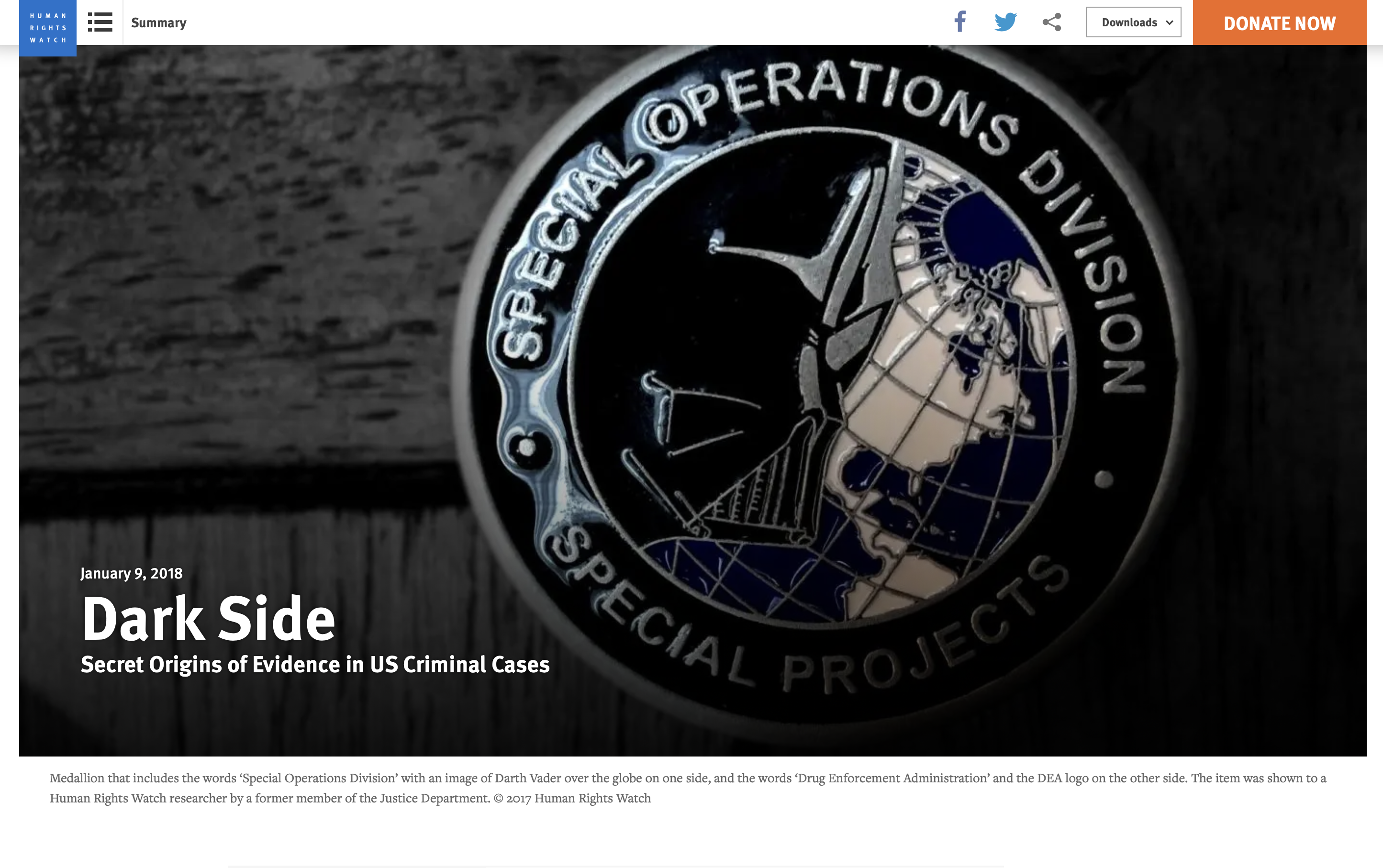The image size is (1383, 868).
Task: Click the Donate Now button
Action: (1280, 22)
